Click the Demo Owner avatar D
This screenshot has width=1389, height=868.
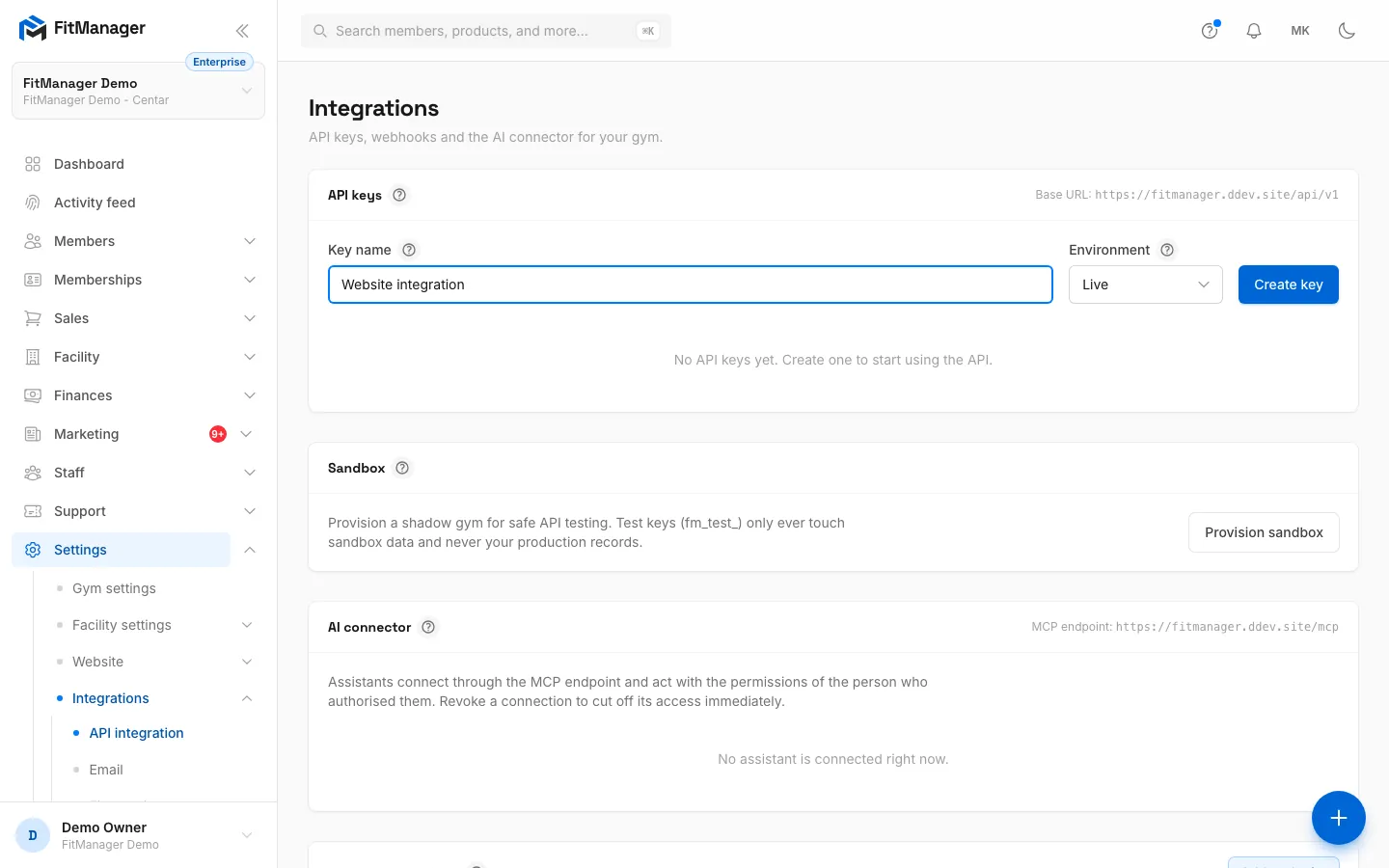(33, 835)
